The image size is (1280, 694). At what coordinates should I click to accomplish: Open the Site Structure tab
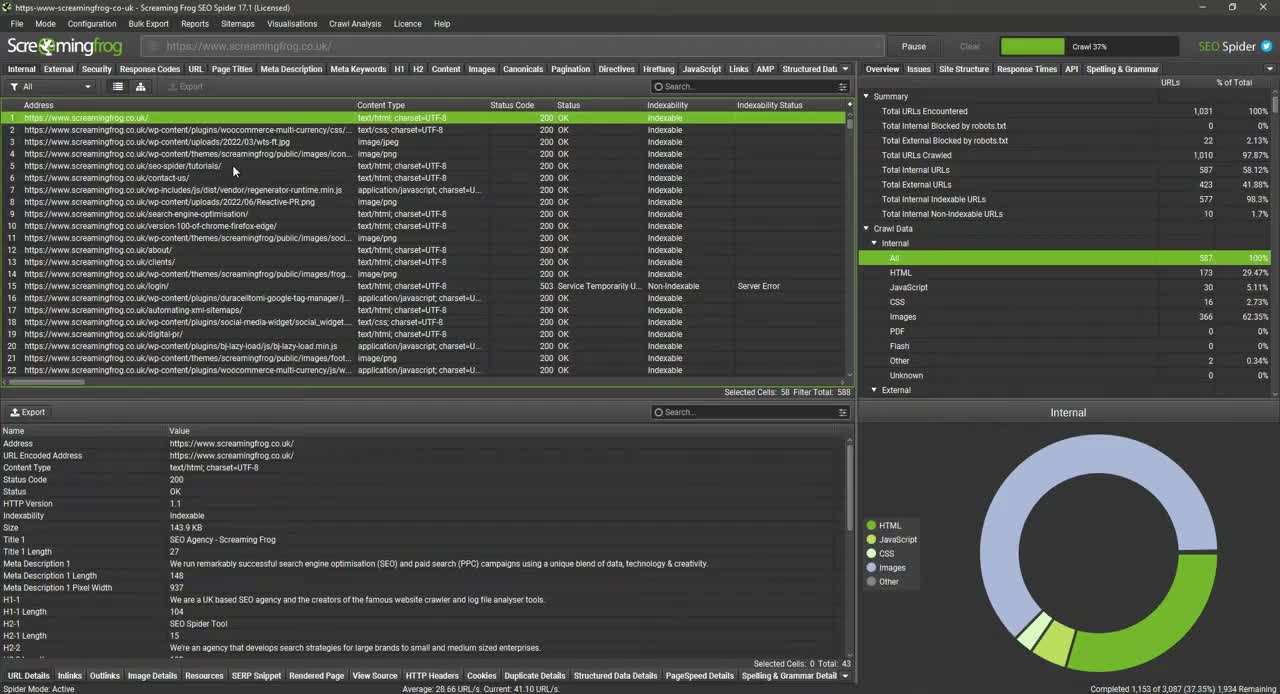pos(964,69)
